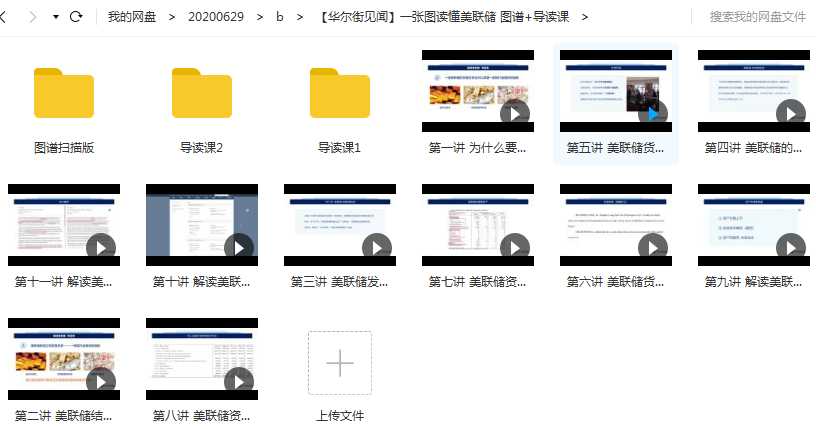Navigate to breadcrumb folder b
816x429 pixels.
pyautogui.click(x=279, y=17)
